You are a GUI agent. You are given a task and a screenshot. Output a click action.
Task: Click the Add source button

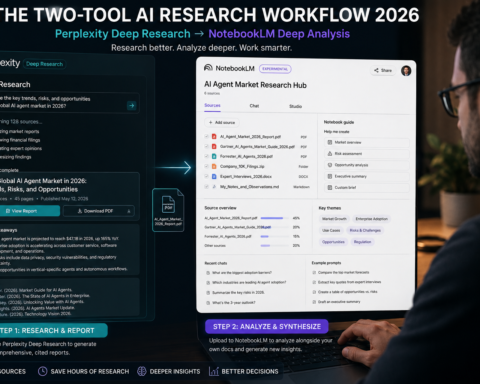(222, 123)
